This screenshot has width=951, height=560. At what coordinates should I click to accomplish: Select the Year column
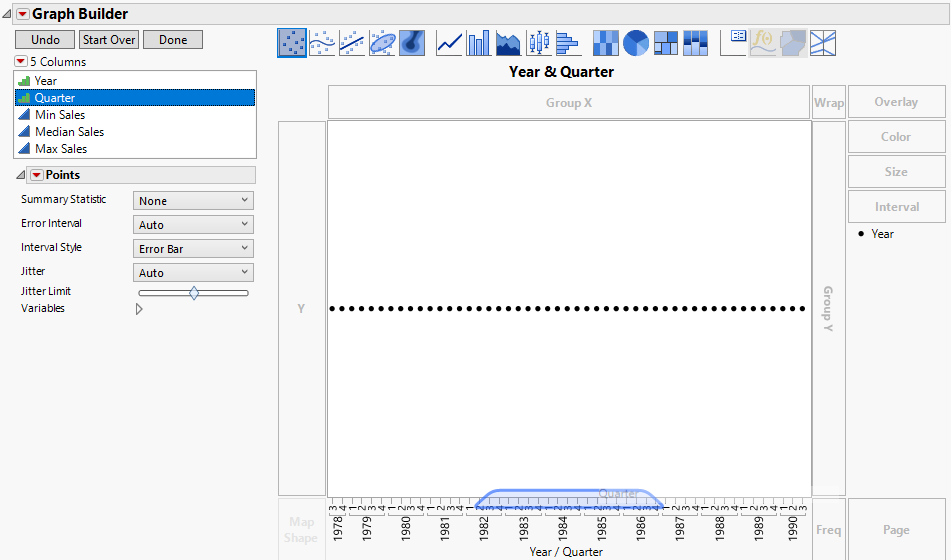[135, 81]
